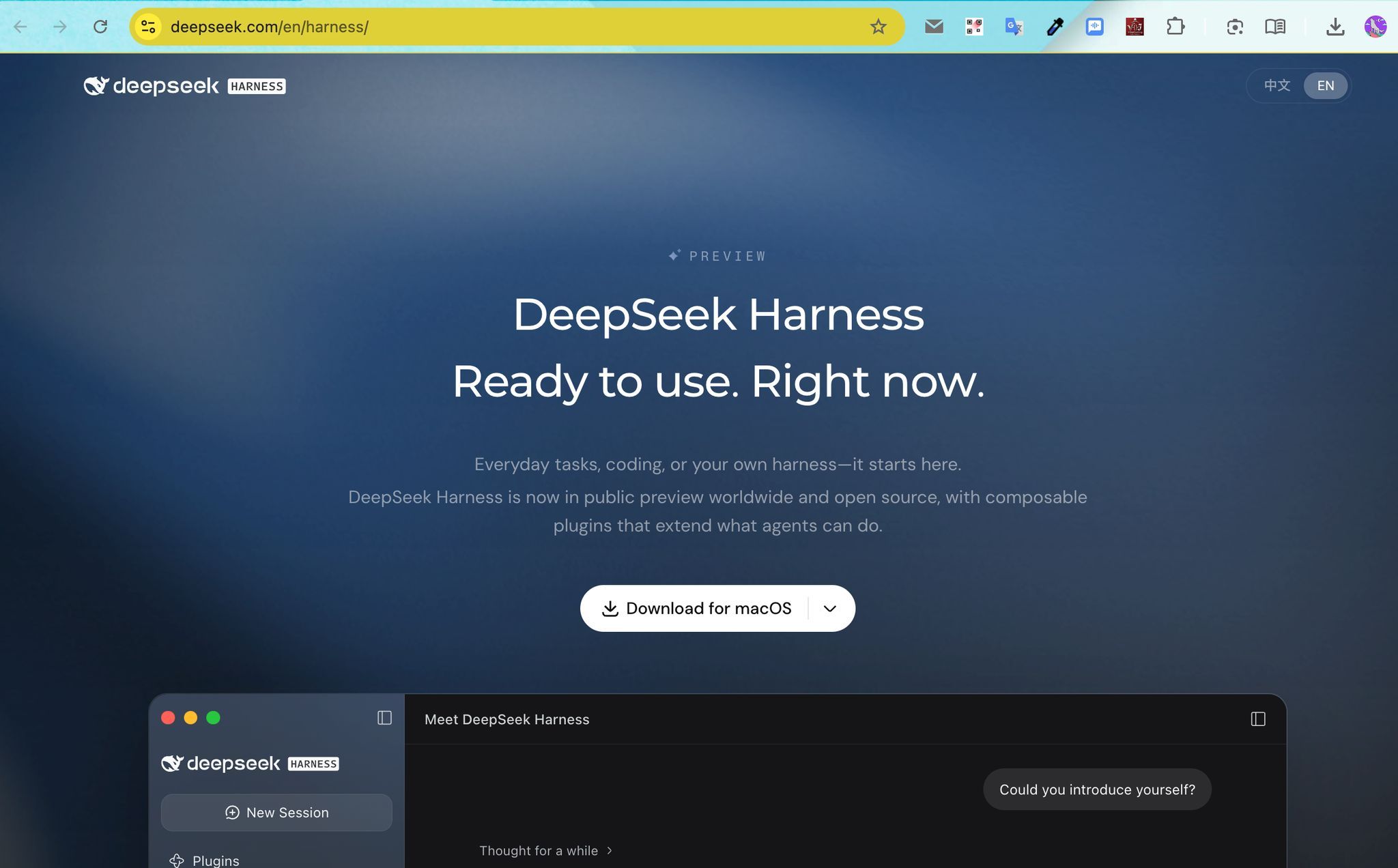Click the 'Meet DeepSeek Harness' session title
Image resolution: width=1398 pixels, height=868 pixels.
507,719
